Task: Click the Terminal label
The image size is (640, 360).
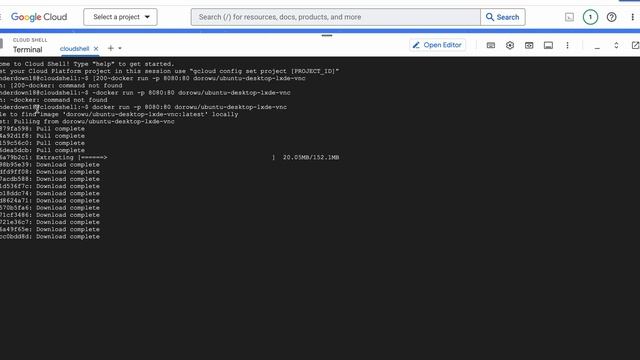Action: coord(27,50)
